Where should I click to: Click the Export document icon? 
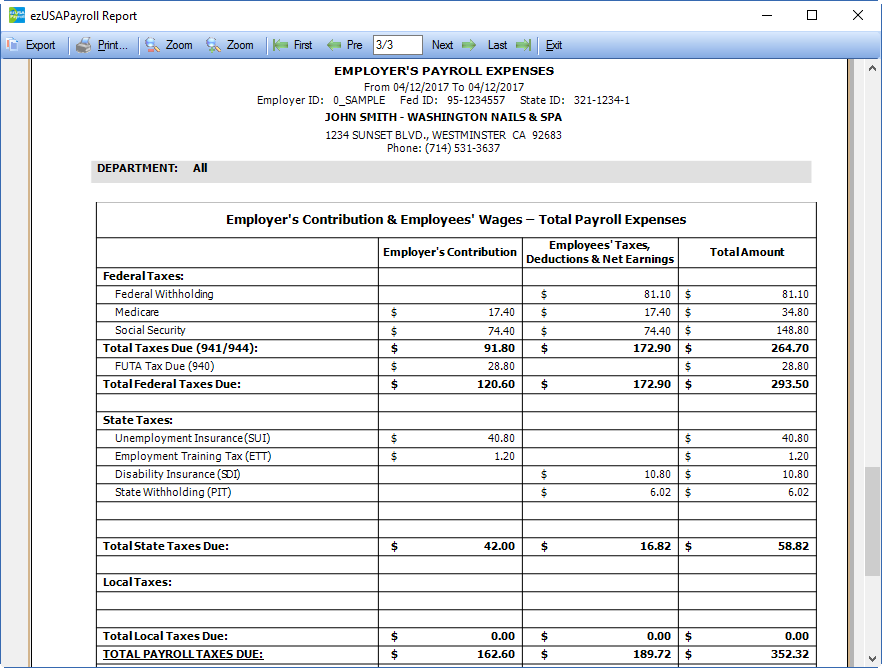[x=13, y=45]
